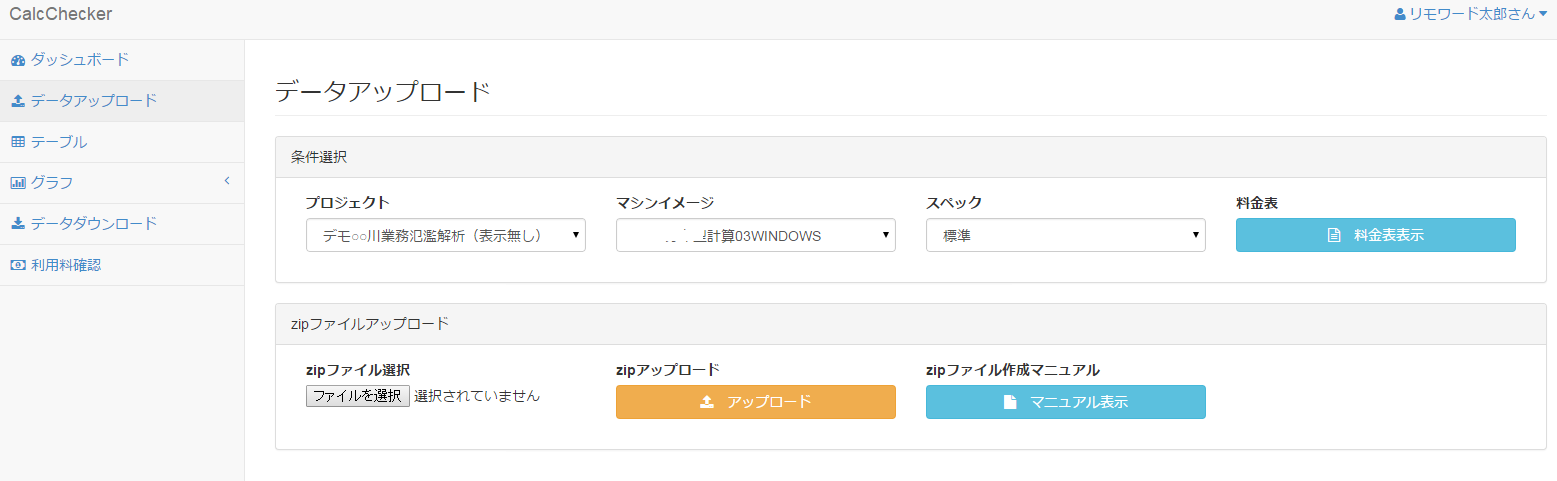
Task: Open the テーブル menu item
Action: 59,142
